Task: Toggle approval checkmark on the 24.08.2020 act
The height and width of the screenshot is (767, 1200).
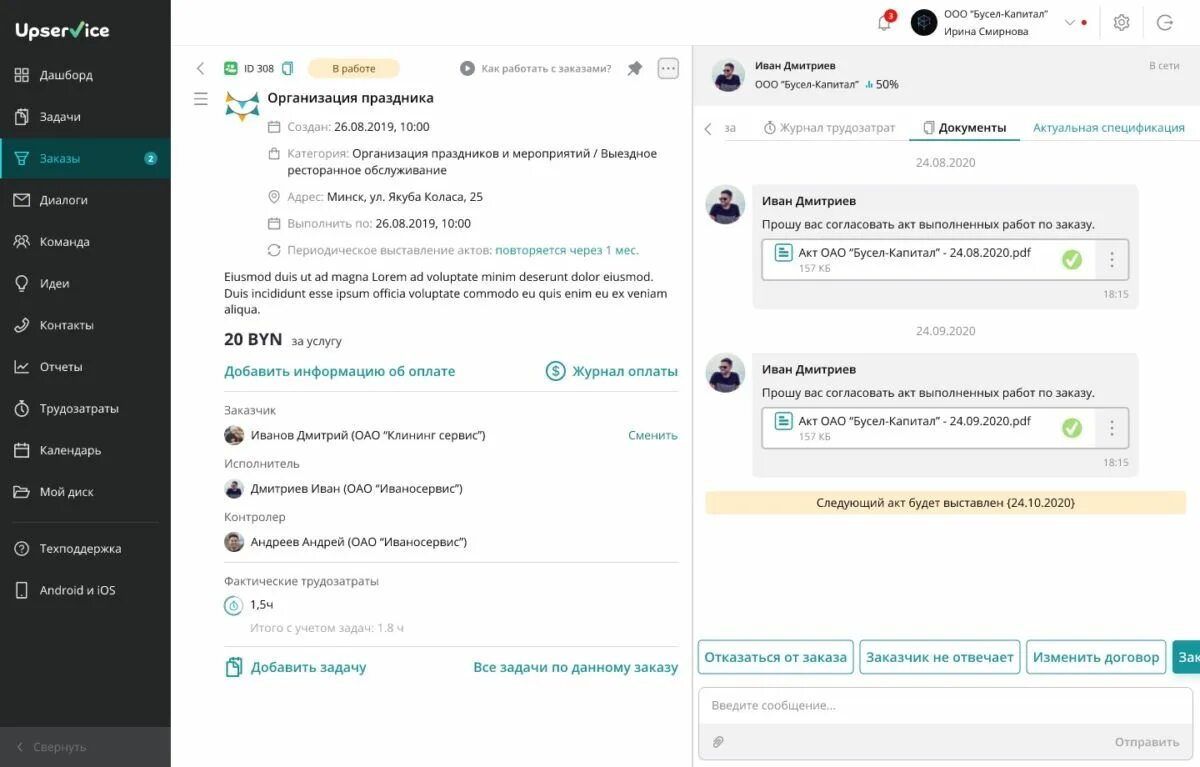Action: click(x=1072, y=259)
